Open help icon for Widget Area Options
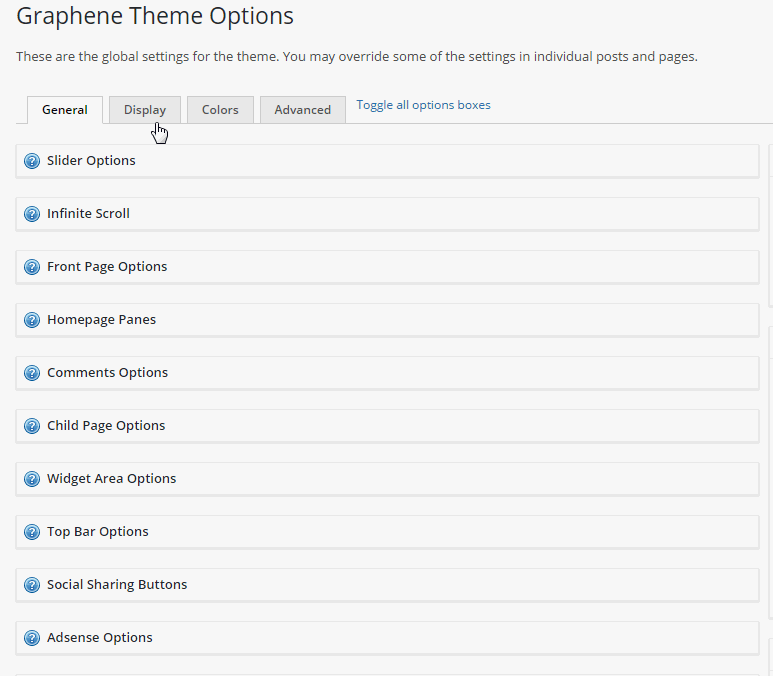Image resolution: width=773 pixels, height=676 pixels. pos(32,479)
